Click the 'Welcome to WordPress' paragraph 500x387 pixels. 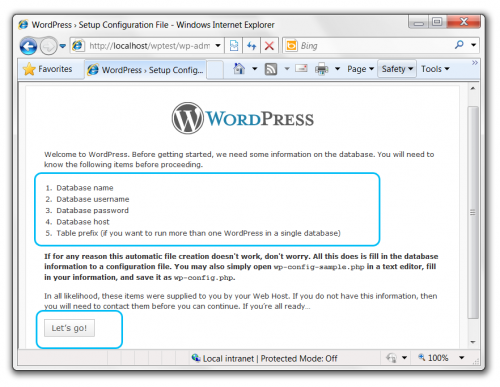239,159
